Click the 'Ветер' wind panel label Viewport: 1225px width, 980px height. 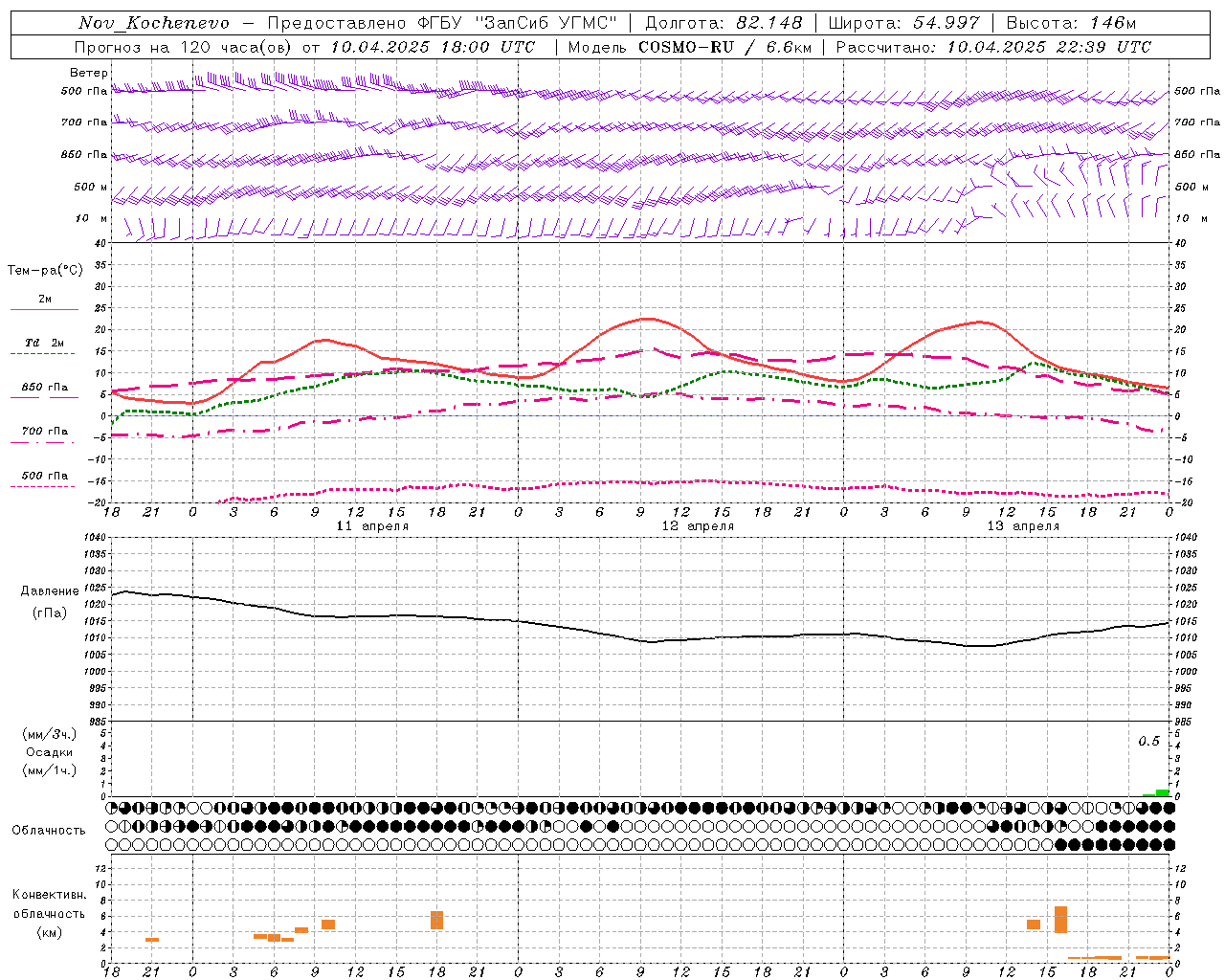coord(89,73)
